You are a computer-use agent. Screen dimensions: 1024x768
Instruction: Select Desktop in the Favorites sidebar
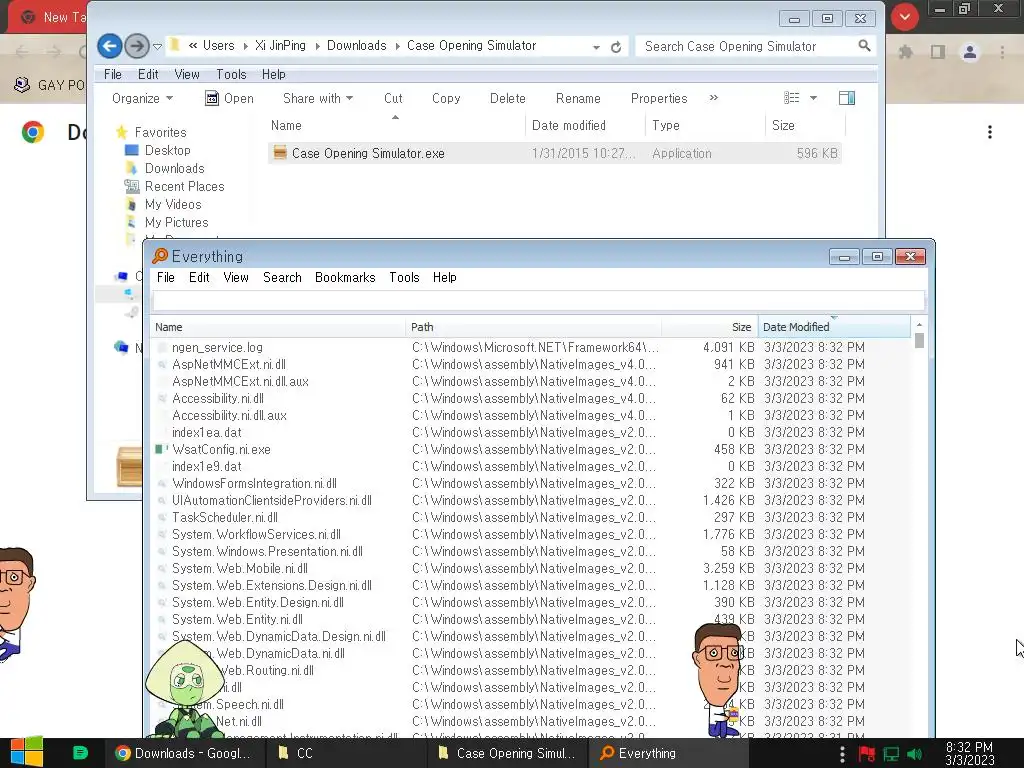point(167,150)
